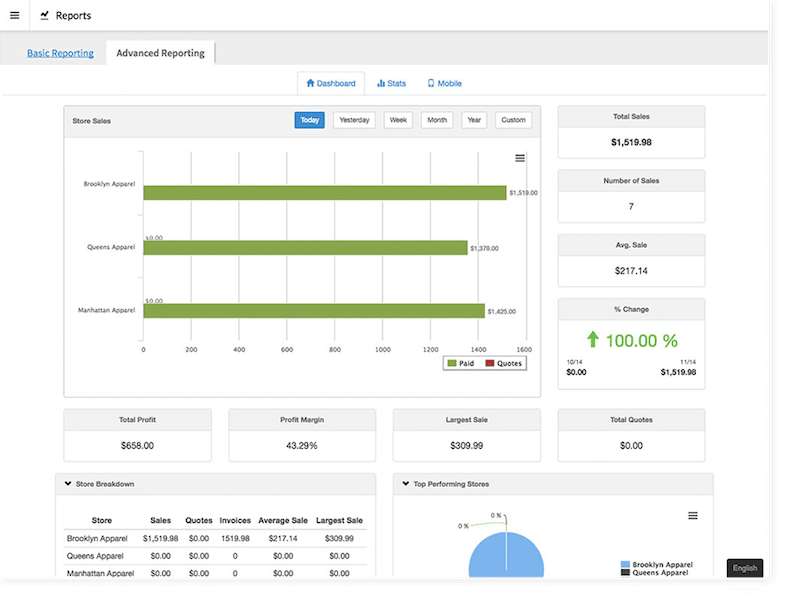Click the Total Quotes value $0.00
800x600 pixels.
(631, 445)
